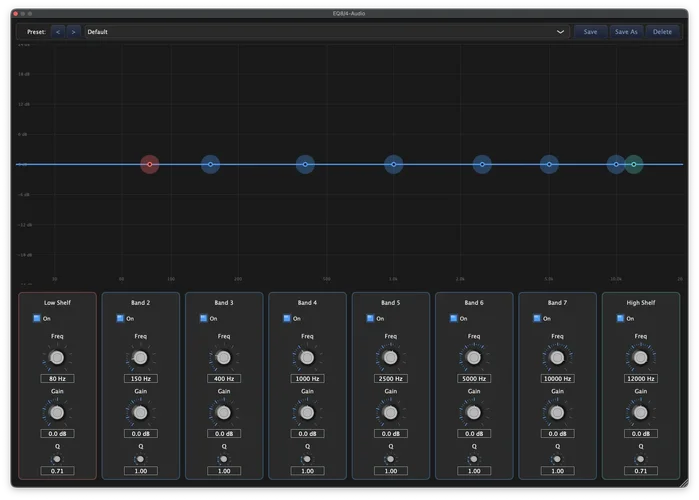
Task: Click the High Shelf 0.0 dB gain field
Action: tap(641, 434)
